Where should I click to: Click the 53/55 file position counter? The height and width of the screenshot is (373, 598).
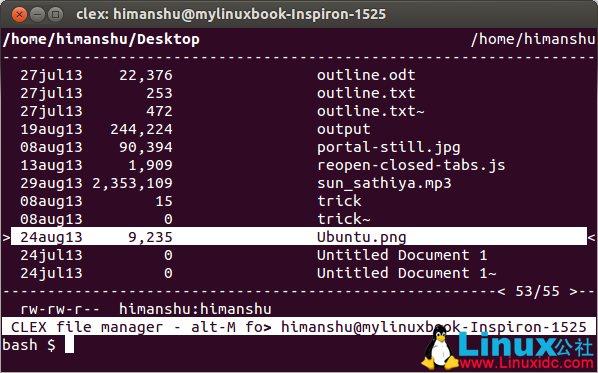pos(537,291)
